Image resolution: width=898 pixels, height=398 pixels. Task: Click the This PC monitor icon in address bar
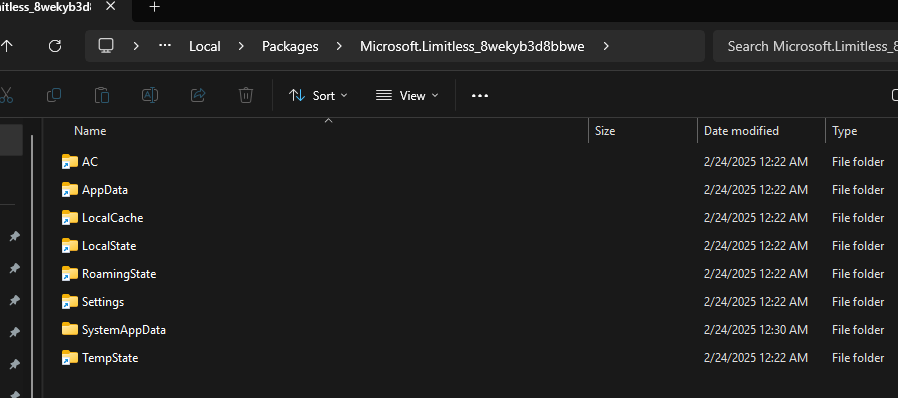(x=105, y=46)
